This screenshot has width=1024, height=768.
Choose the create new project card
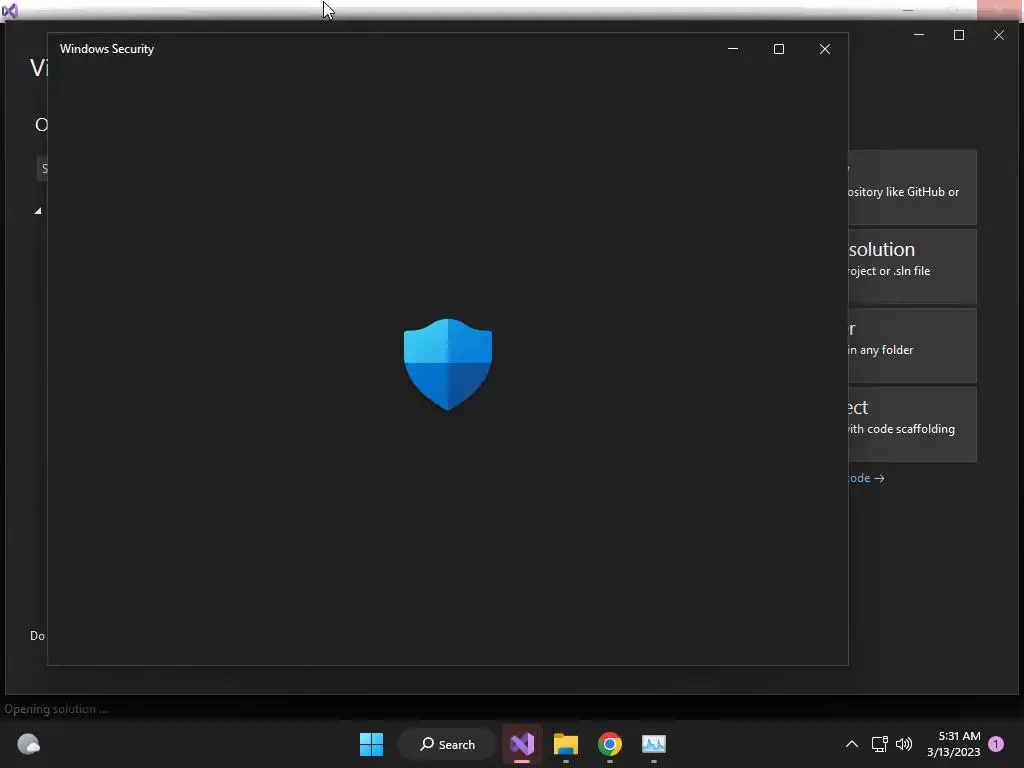pyautogui.click(x=912, y=424)
